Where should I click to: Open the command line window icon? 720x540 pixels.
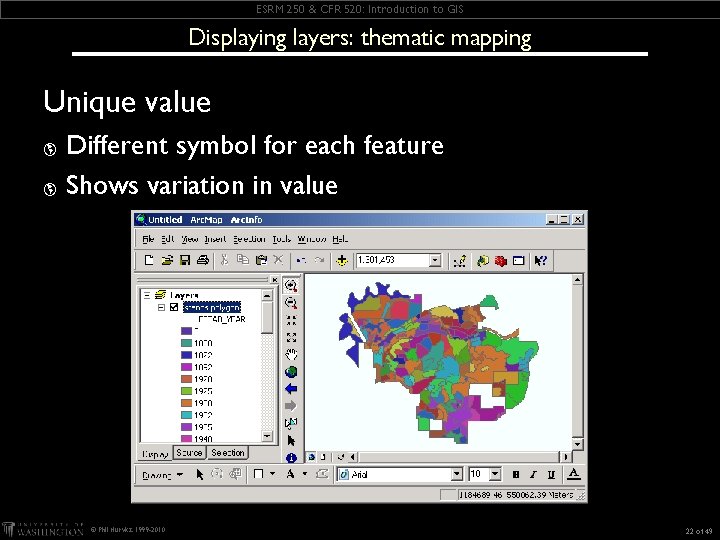[x=518, y=261]
